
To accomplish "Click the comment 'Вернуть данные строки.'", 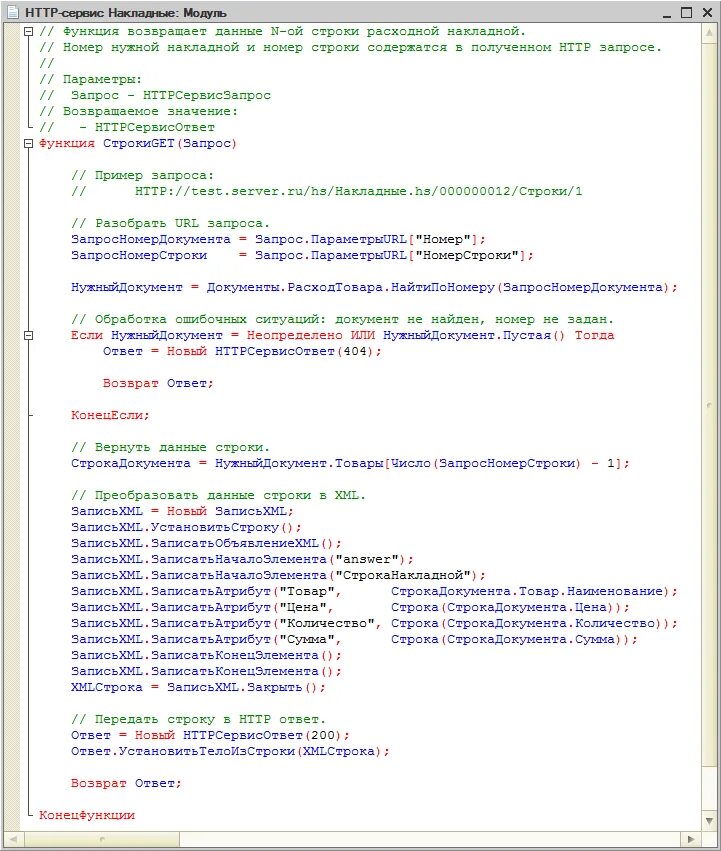I will coord(170,448).
